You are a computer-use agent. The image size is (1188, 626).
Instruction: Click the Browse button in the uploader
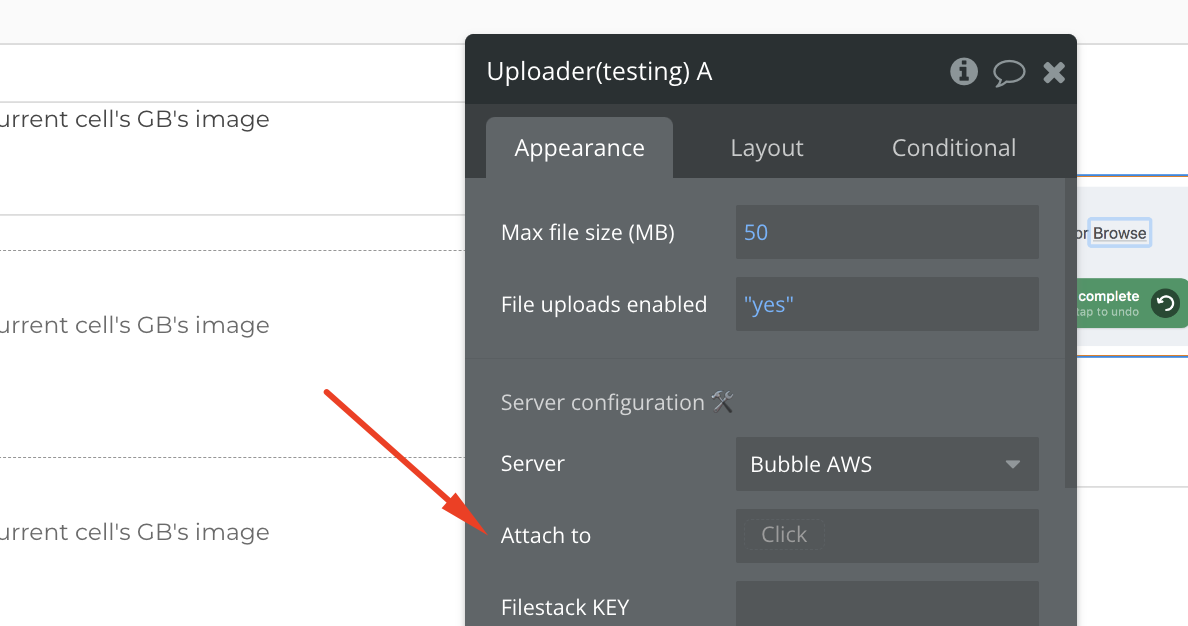coord(1120,233)
